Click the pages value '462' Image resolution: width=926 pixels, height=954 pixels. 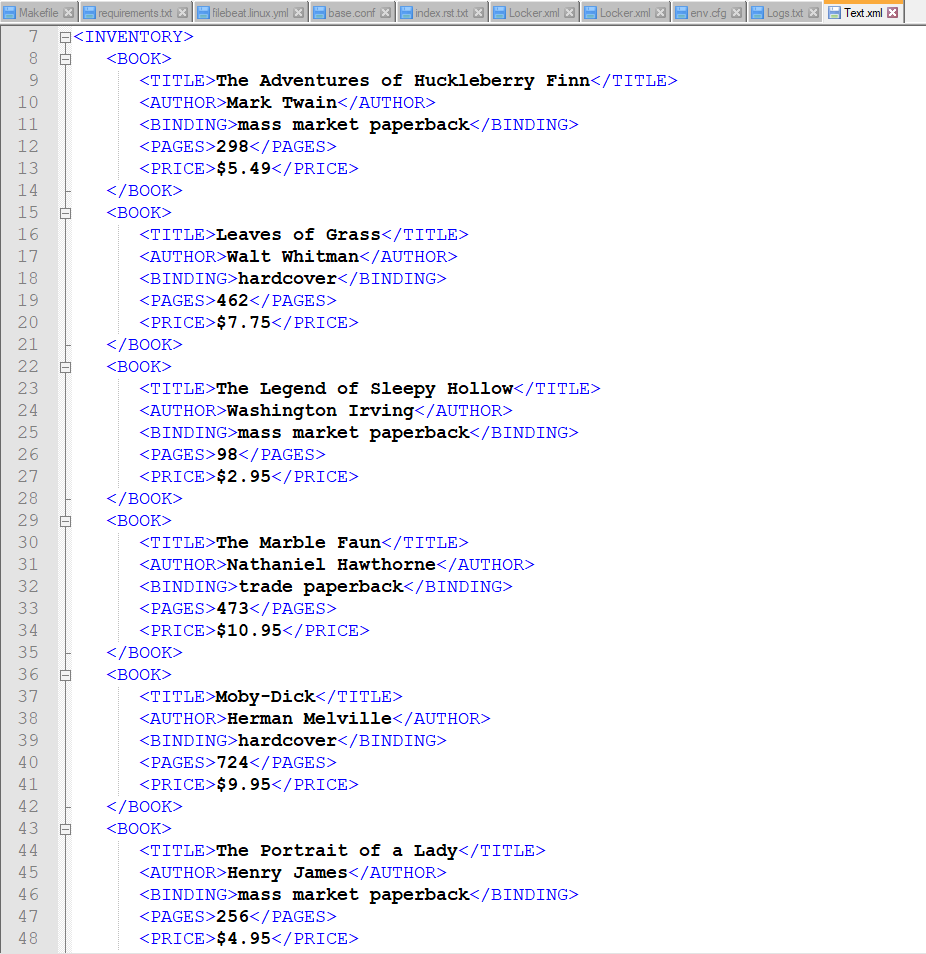232,301
